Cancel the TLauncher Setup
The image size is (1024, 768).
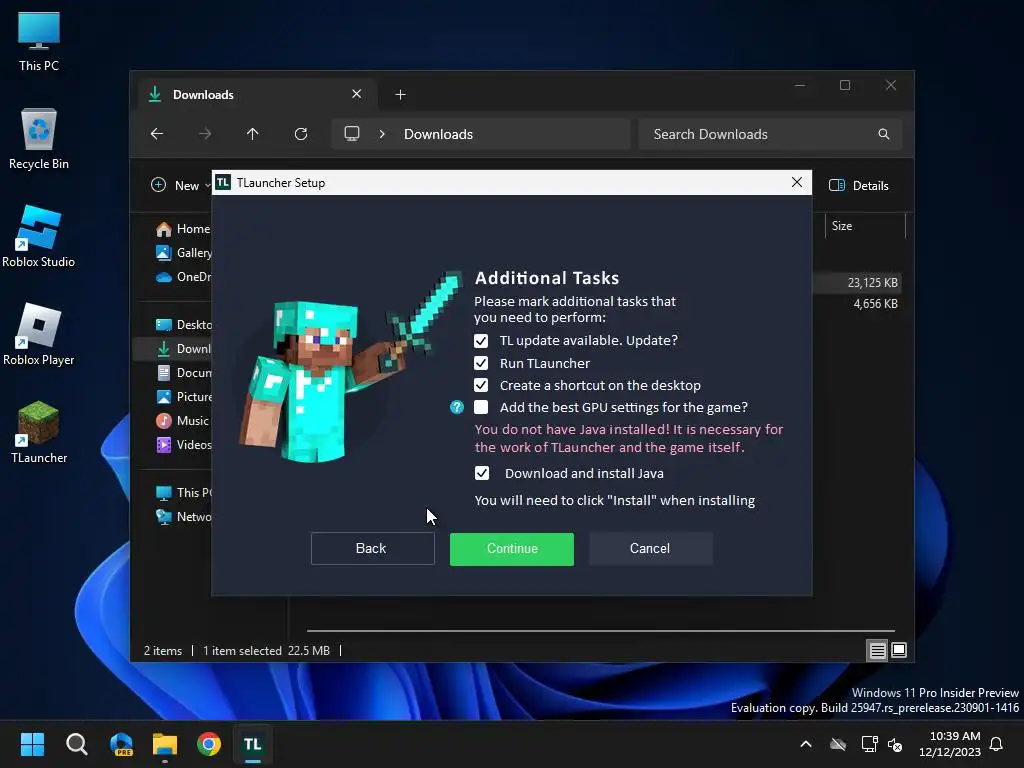point(650,549)
